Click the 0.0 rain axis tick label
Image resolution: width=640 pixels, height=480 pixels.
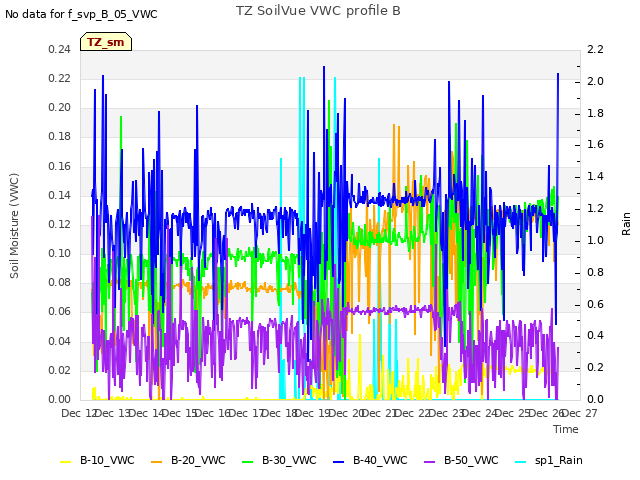point(595,399)
